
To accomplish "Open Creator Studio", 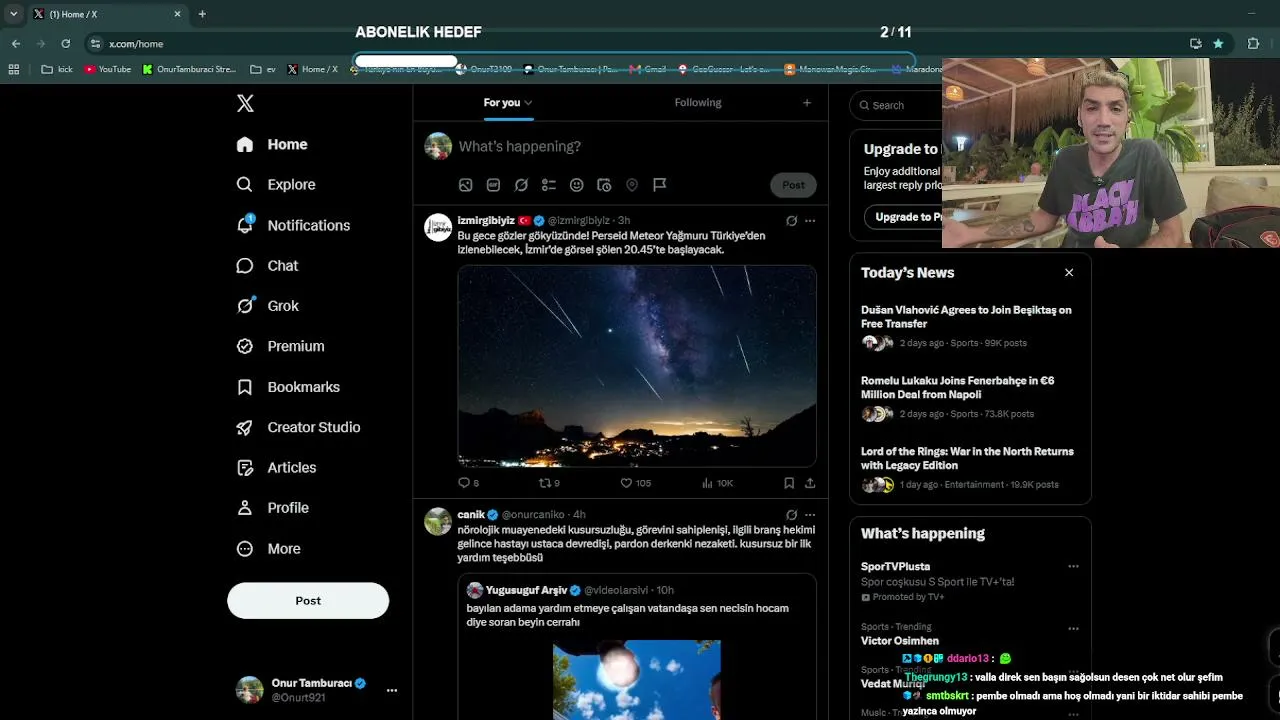I will (x=298, y=427).
